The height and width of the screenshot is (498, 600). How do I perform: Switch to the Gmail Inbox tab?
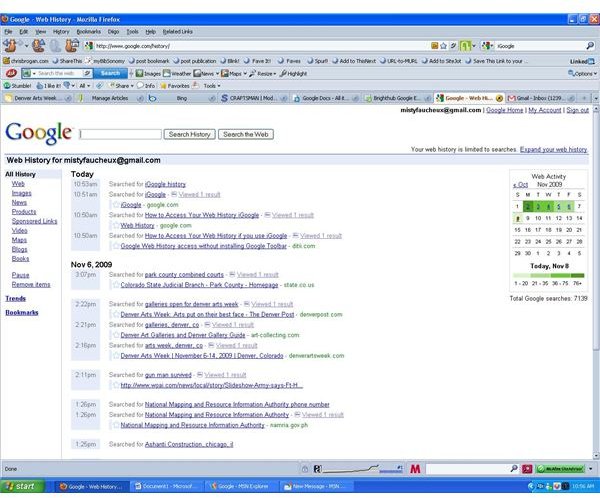541,98
